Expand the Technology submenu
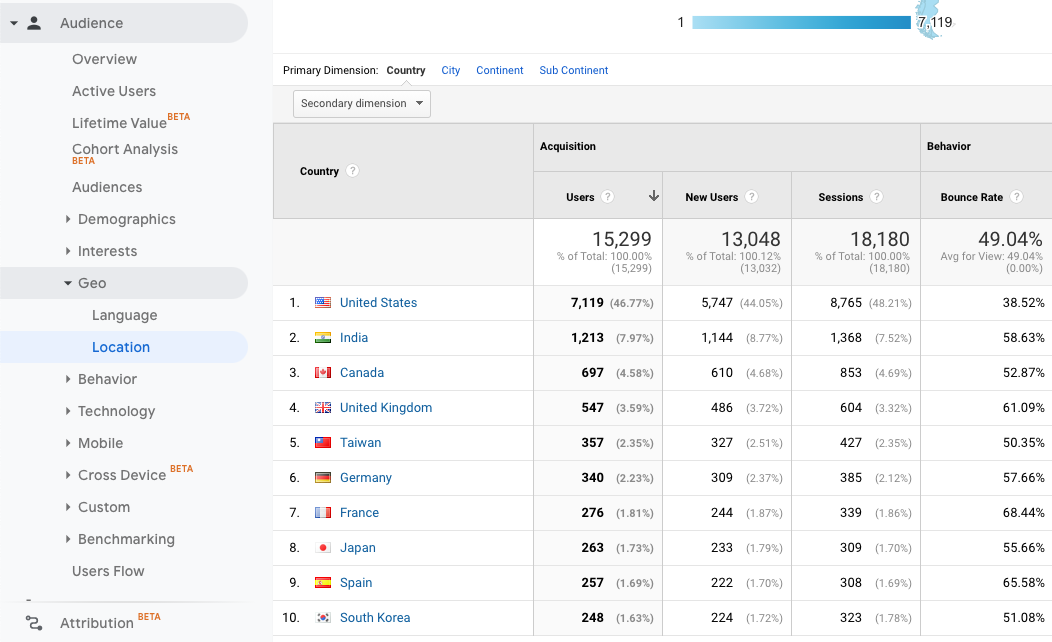This screenshot has height=642, width=1052. coord(68,411)
